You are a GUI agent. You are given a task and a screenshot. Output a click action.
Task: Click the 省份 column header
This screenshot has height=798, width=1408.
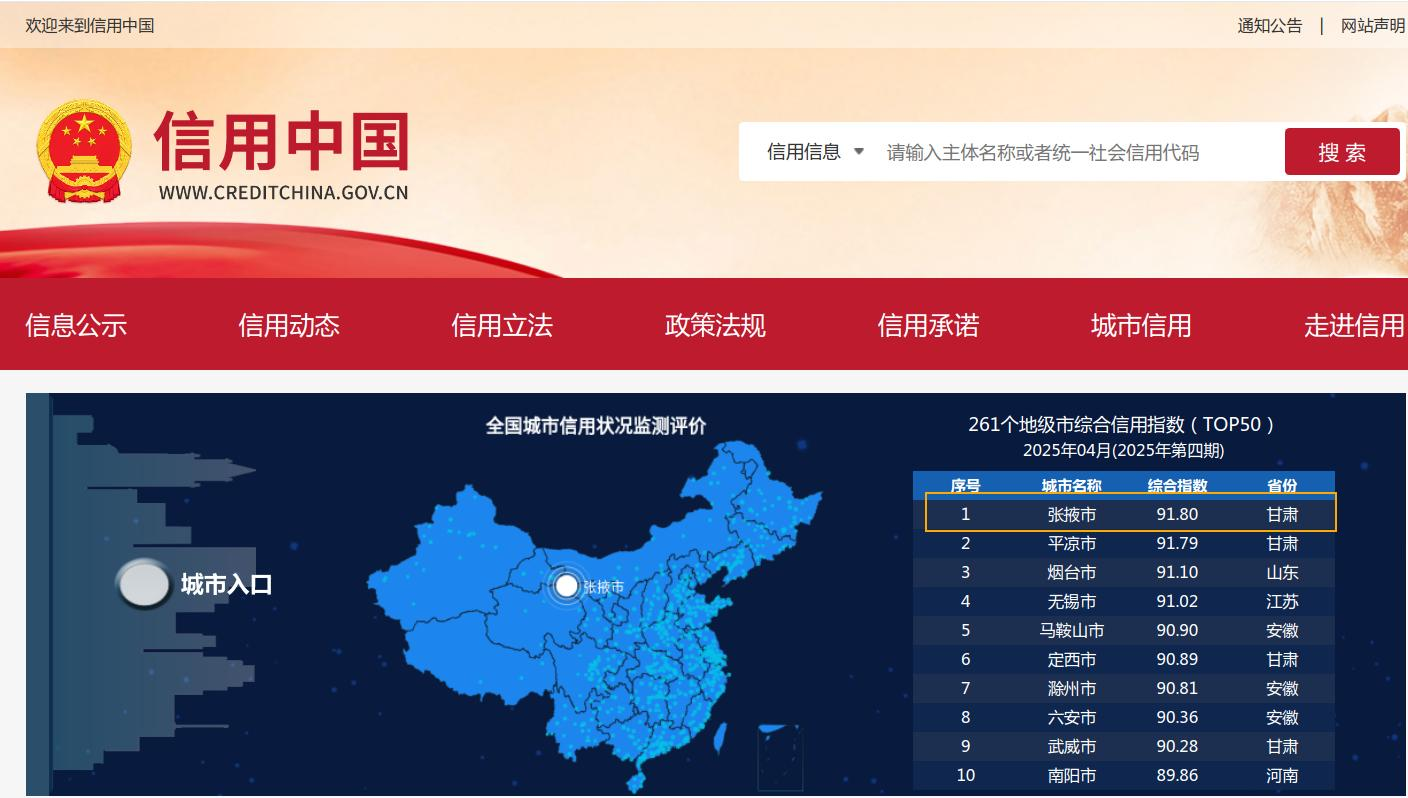point(1283,486)
